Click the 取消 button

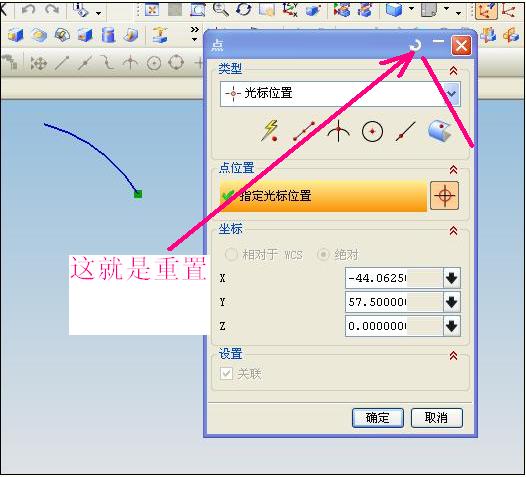pos(437,418)
